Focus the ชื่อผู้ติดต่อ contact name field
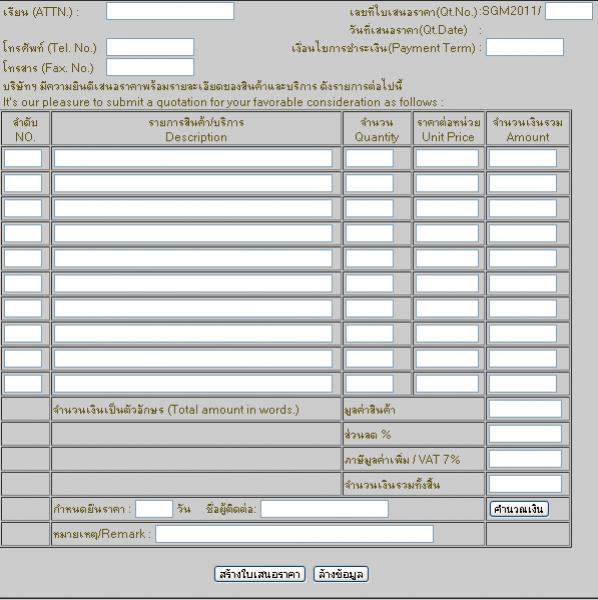This screenshot has width=598, height=600. tap(324, 509)
